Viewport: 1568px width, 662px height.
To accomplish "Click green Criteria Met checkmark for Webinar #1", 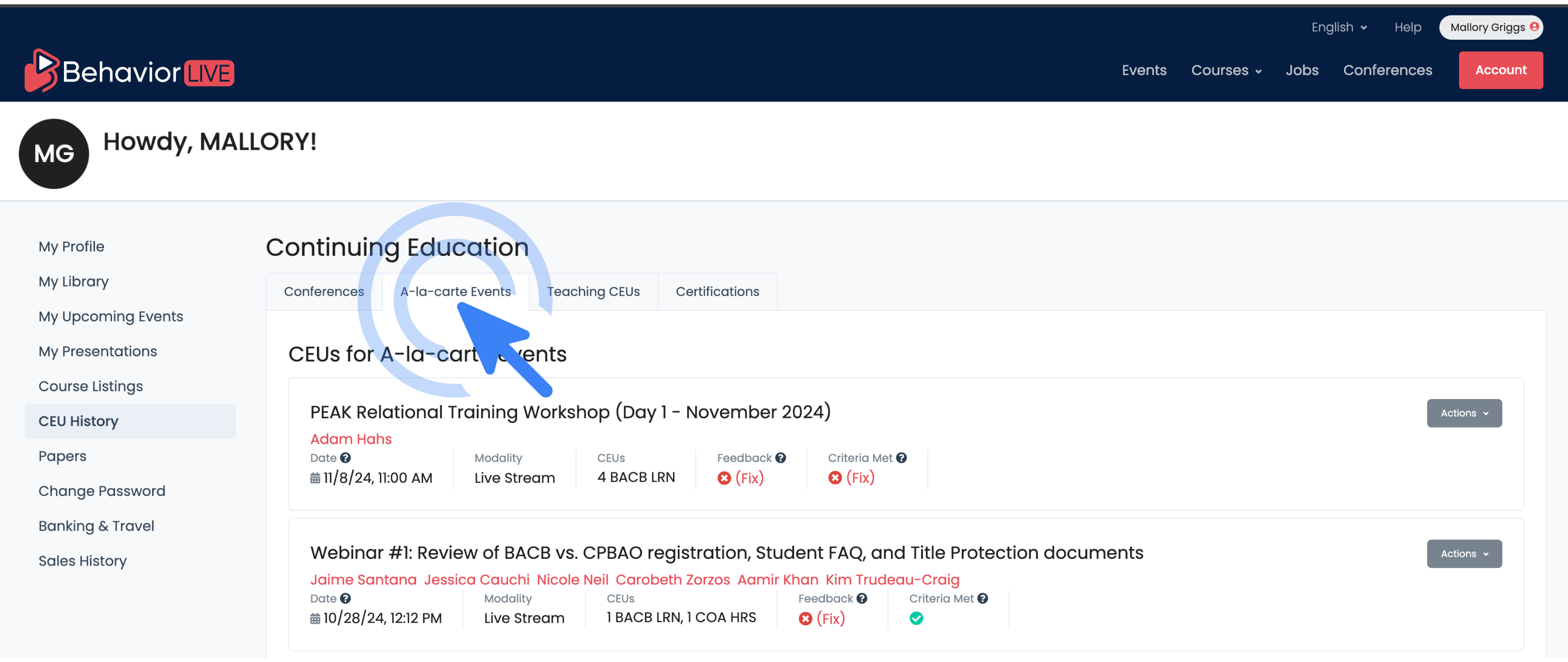I will 916,619.
